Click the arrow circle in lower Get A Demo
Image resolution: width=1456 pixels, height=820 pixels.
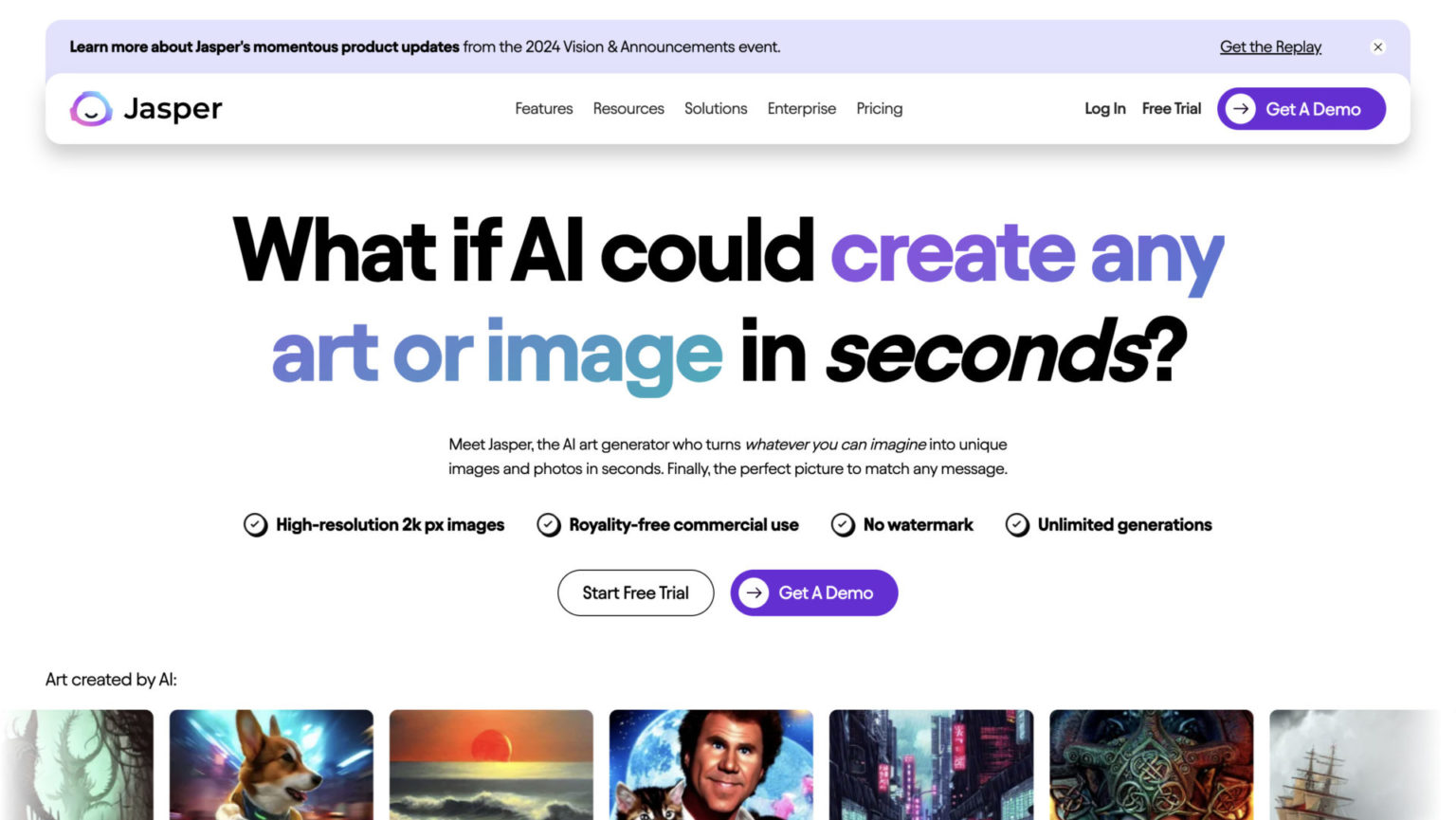[754, 592]
